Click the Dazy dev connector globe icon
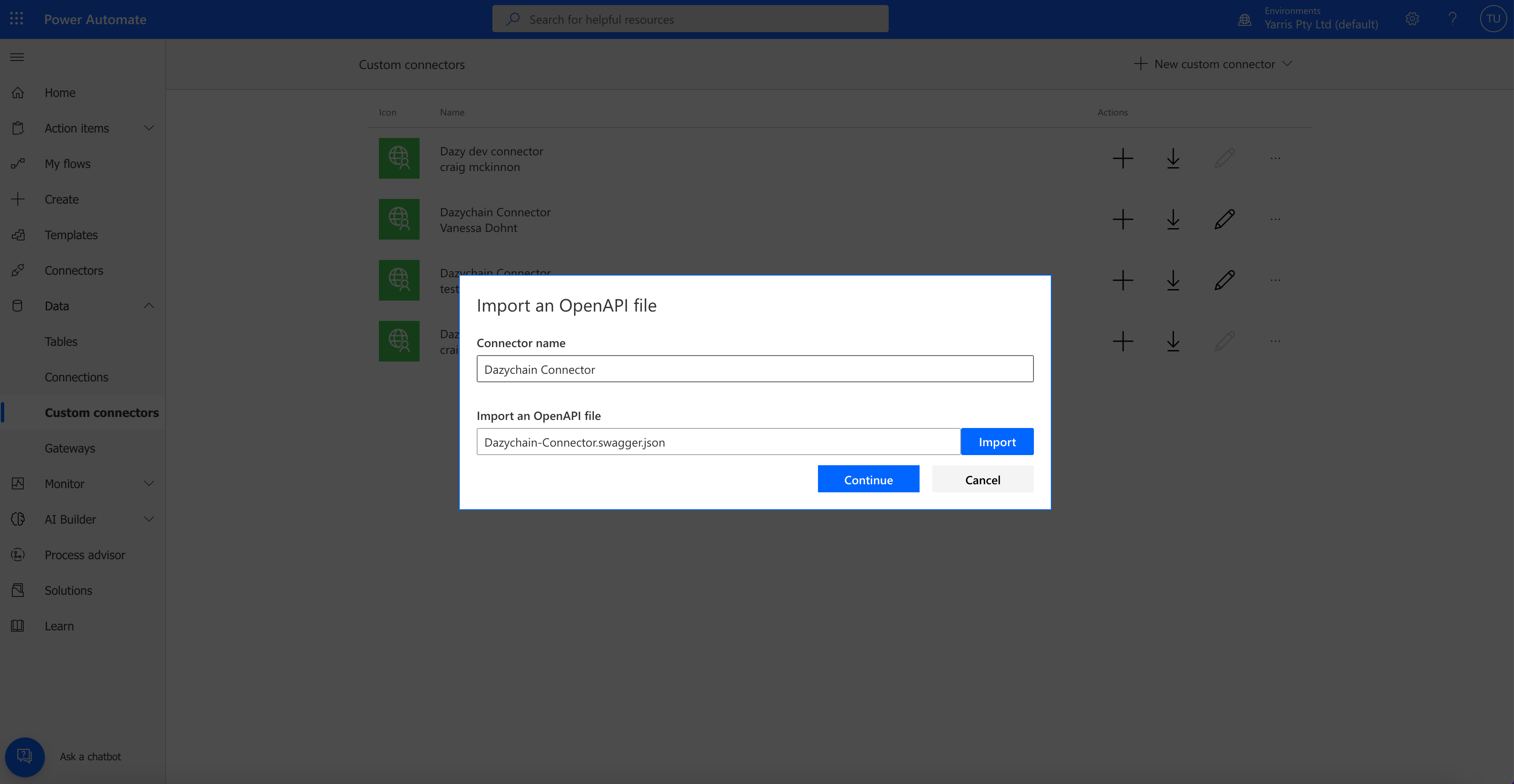Screen dimensions: 1514x784 [399, 158]
